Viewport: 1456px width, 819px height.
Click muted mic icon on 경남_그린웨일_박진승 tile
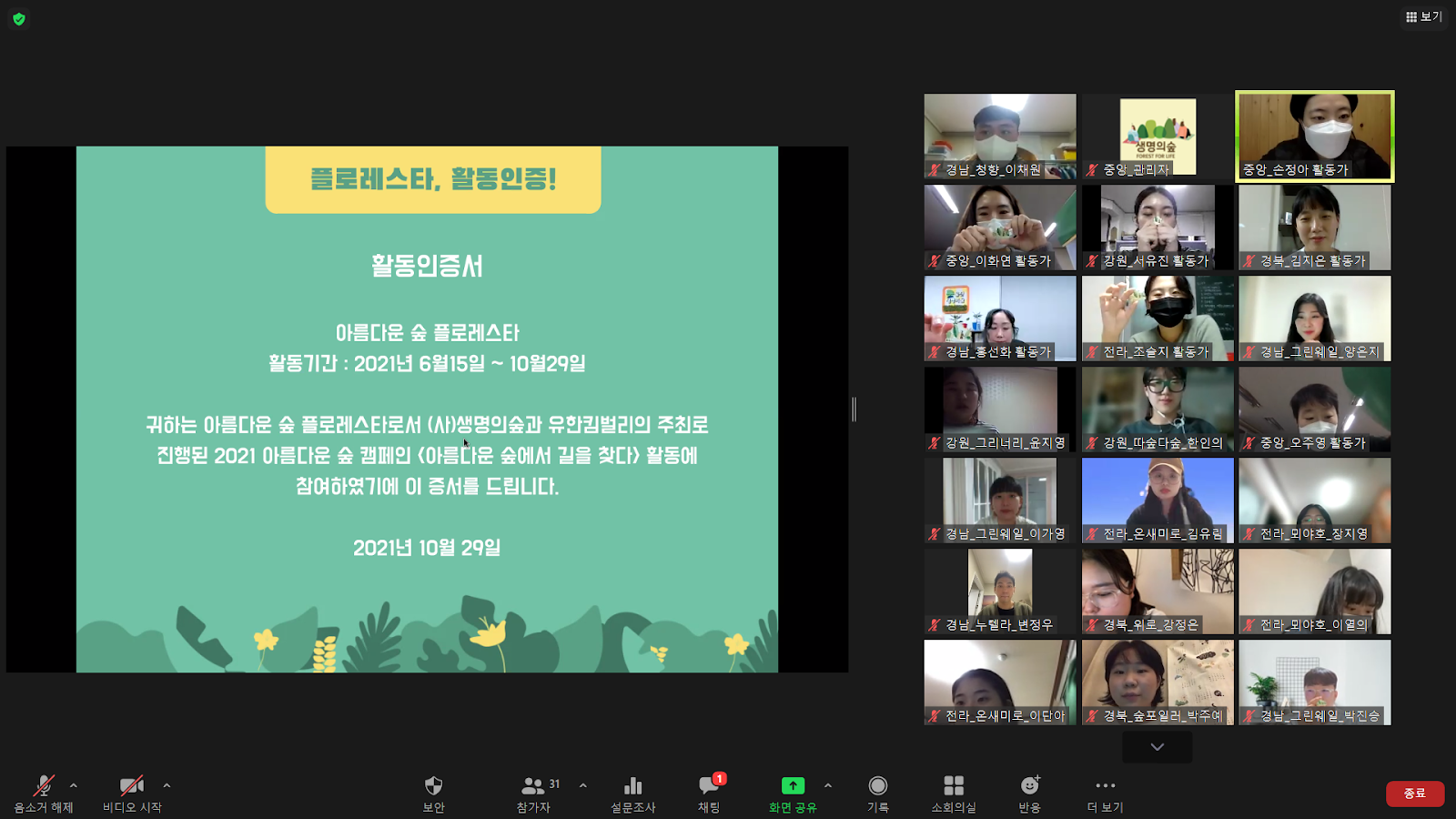[x=1249, y=716]
